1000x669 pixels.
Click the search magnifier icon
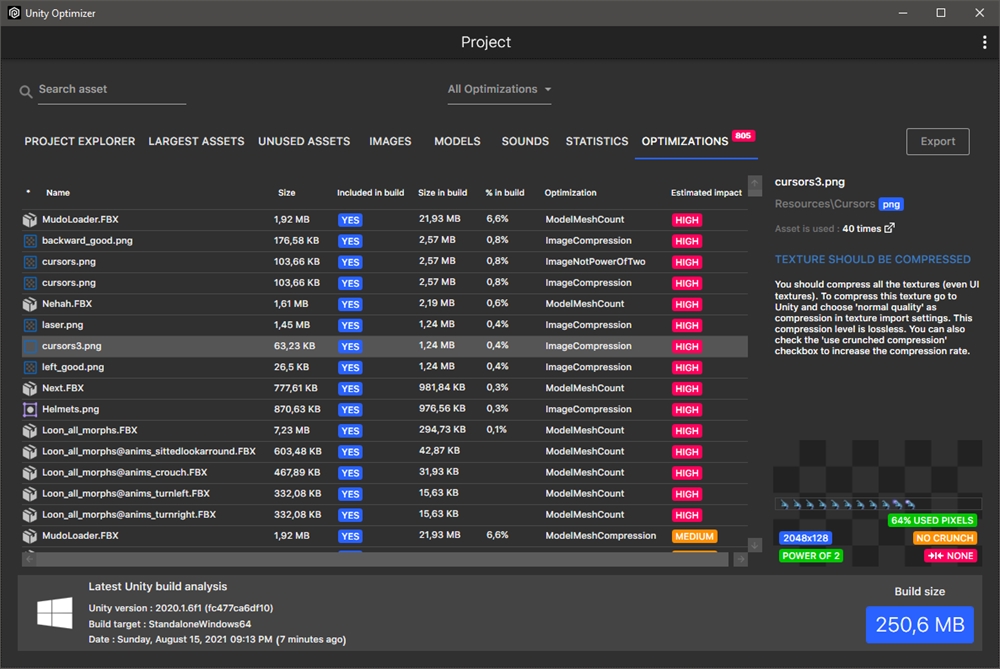pyautogui.click(x=26, y=91)
